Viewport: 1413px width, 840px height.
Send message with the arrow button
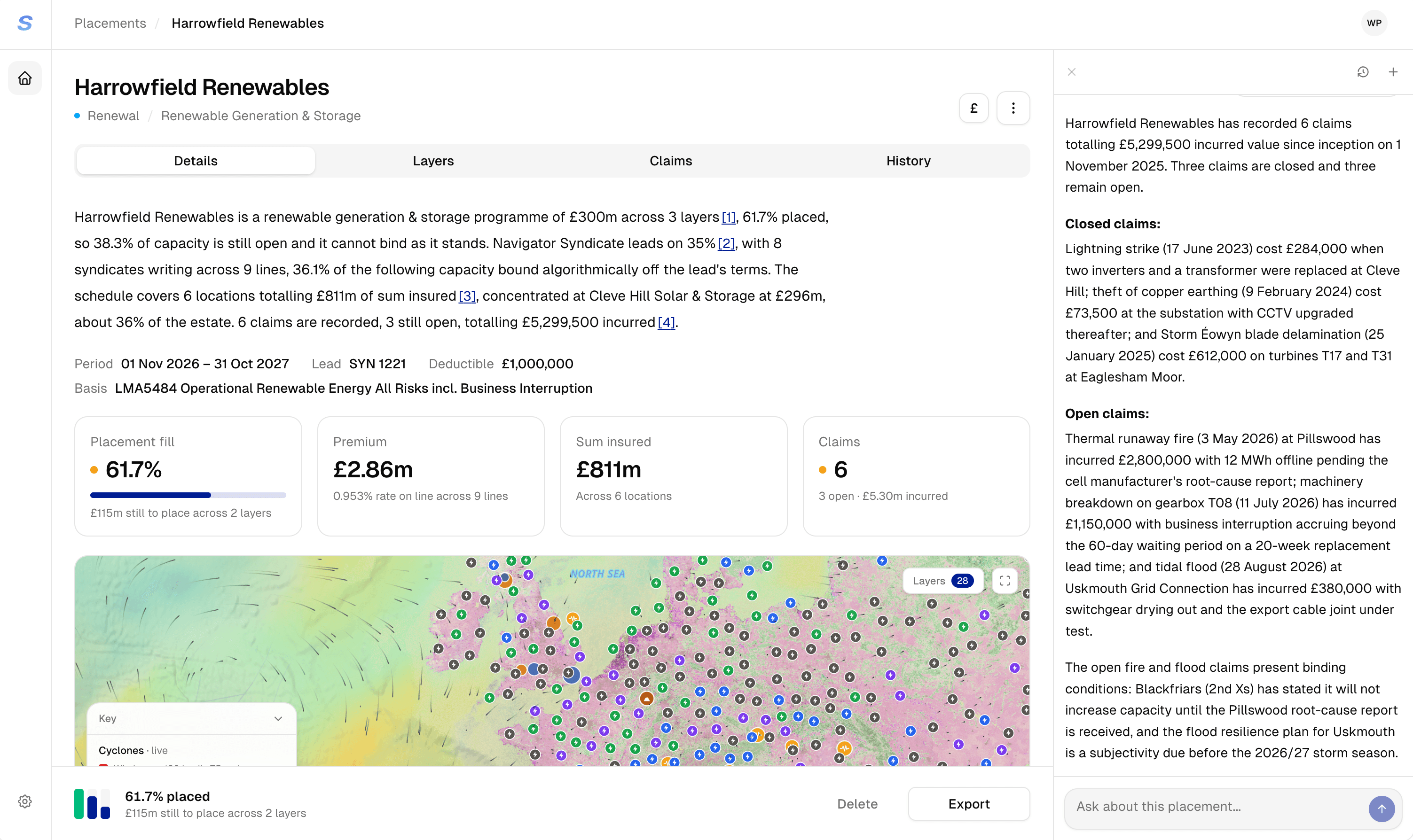click(x=1382, y=809)
